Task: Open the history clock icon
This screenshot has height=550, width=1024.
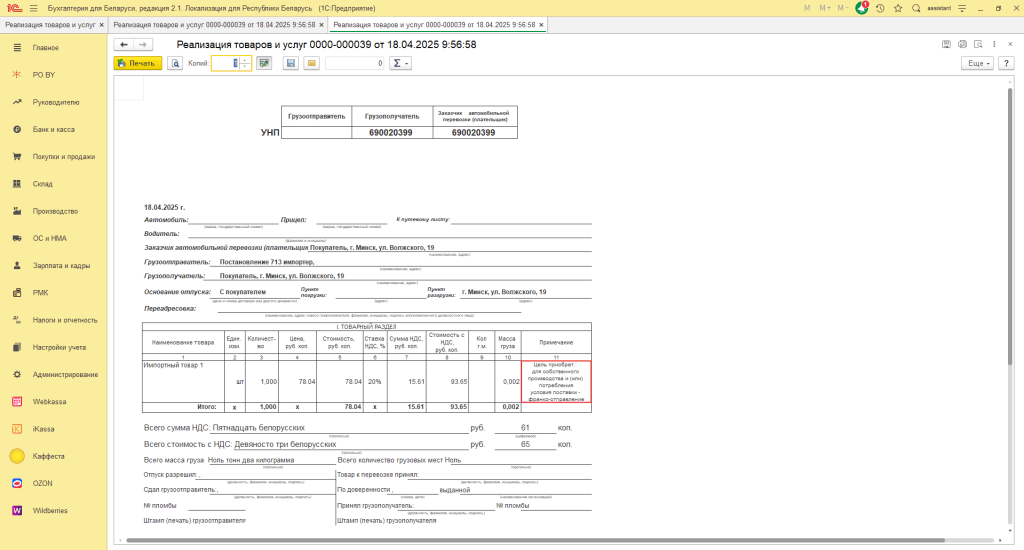Action: pos(880,8)
